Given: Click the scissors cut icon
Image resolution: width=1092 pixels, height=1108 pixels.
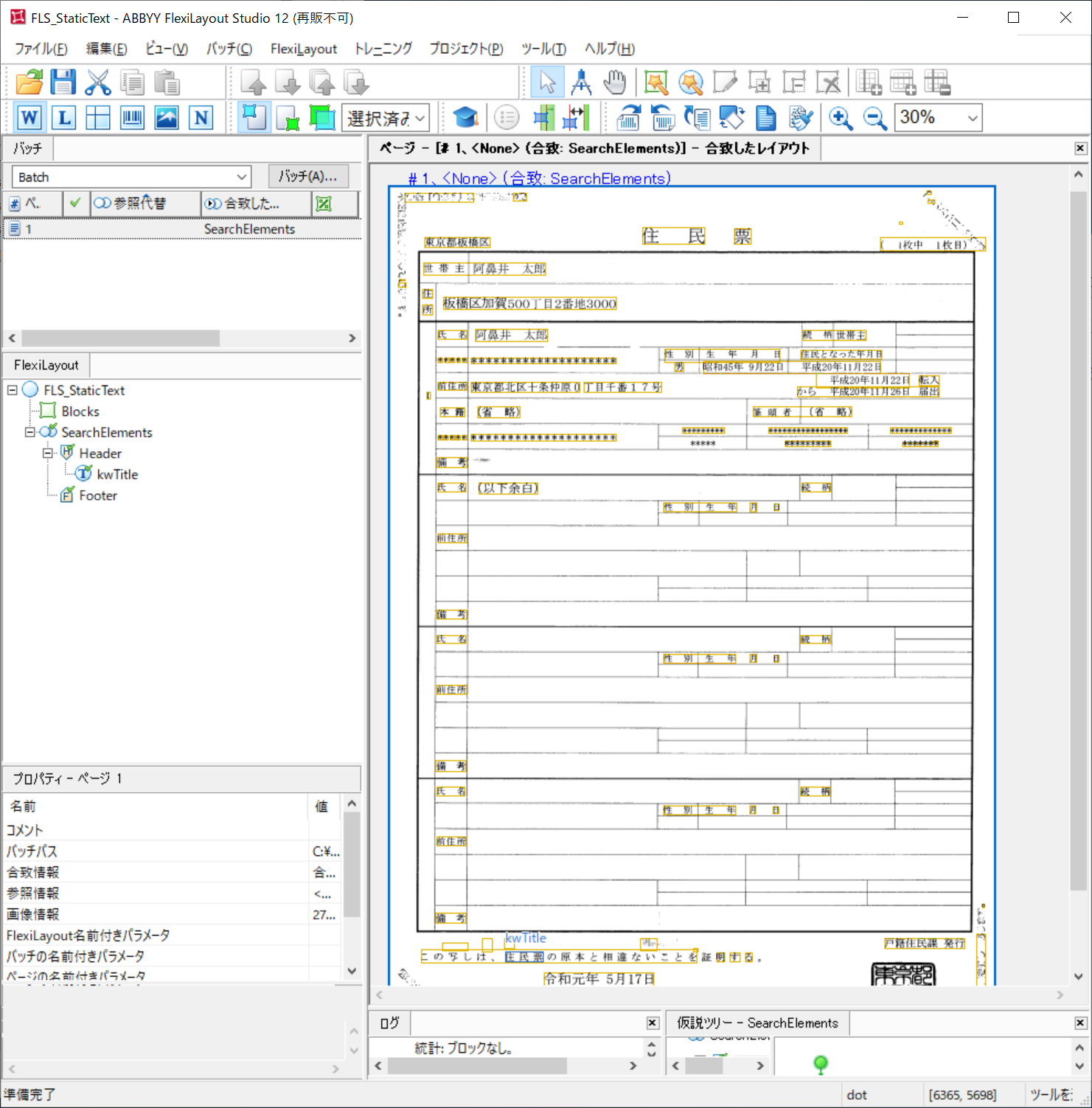Looking at the screenshot, I should [x=97, y=82].
